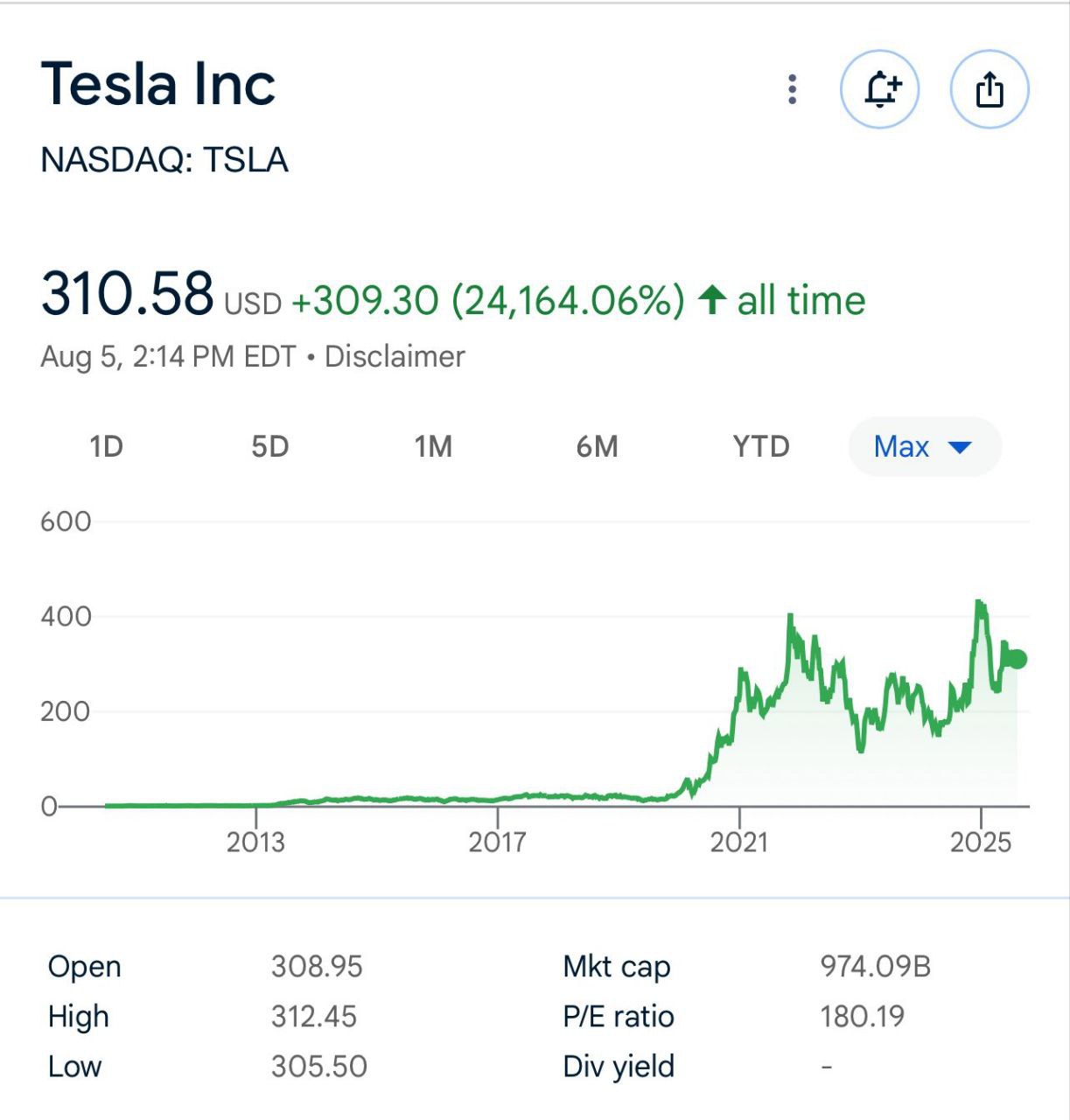The width and height of the screenshot is (1070, 1120).
Task: Click the Mkt cap value 974.09B
Action: click(875, 966)
